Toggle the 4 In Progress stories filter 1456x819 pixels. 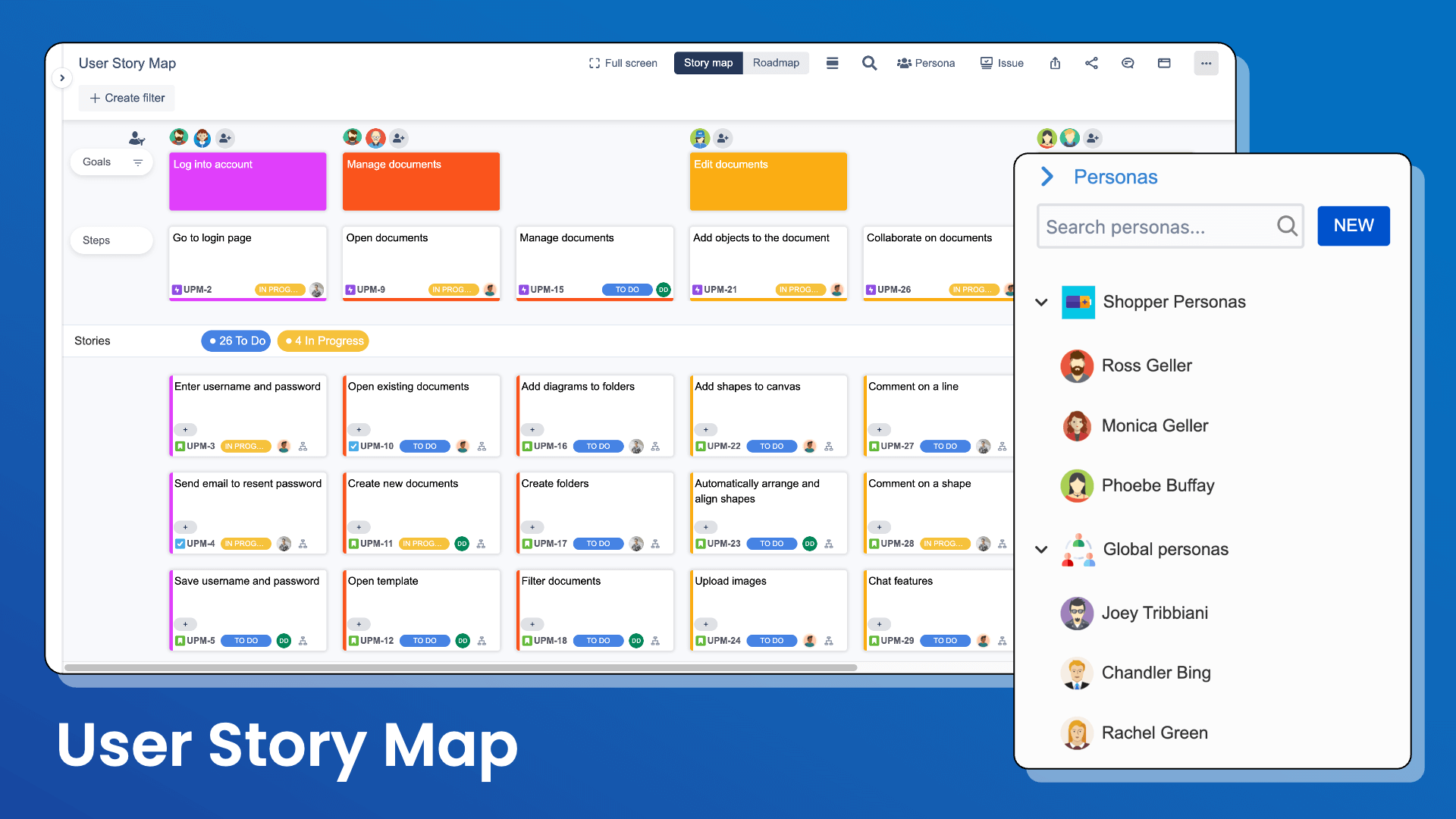click(x=323, y=340)
